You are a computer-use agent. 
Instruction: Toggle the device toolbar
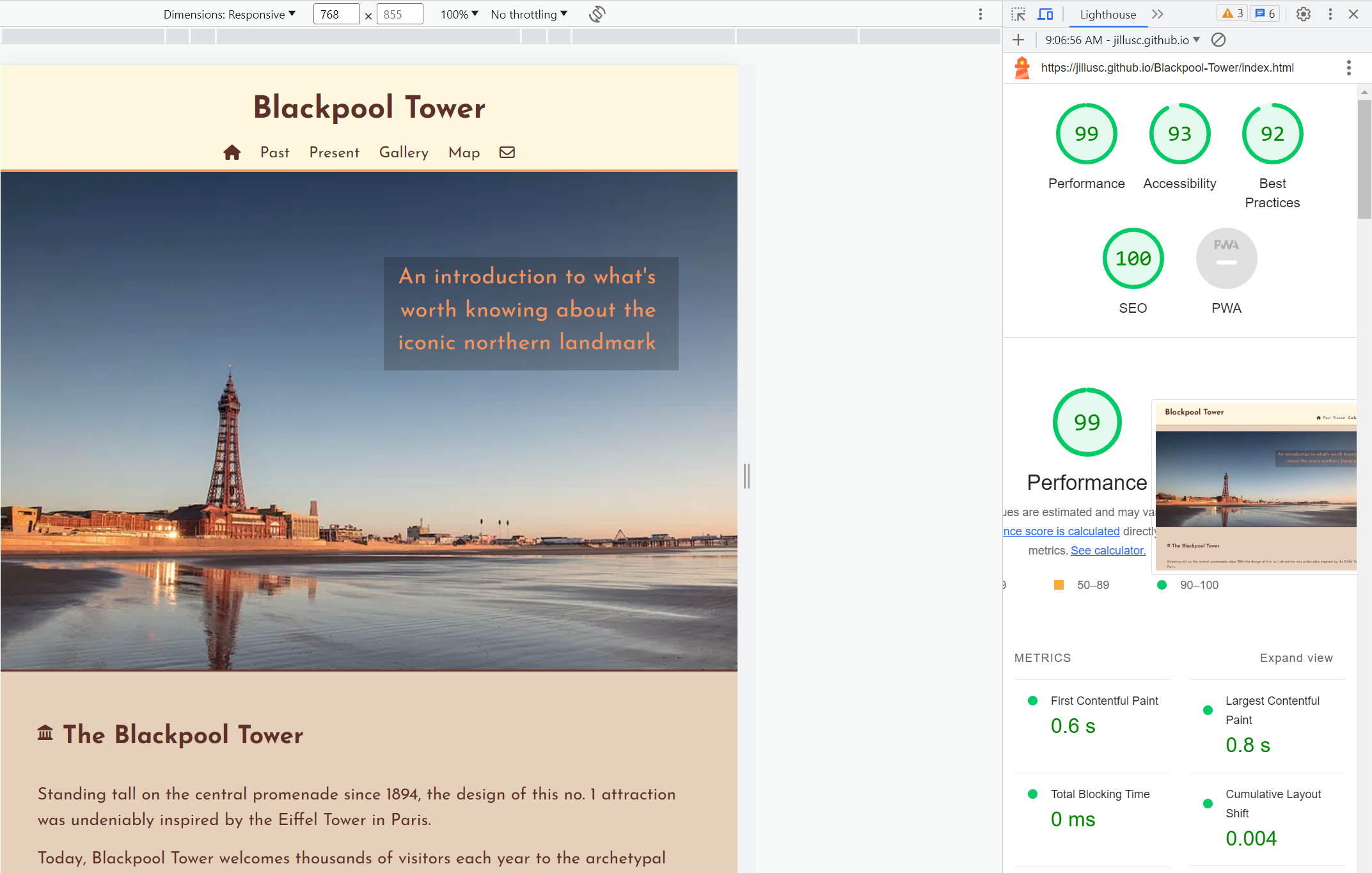click(1045, 13)
